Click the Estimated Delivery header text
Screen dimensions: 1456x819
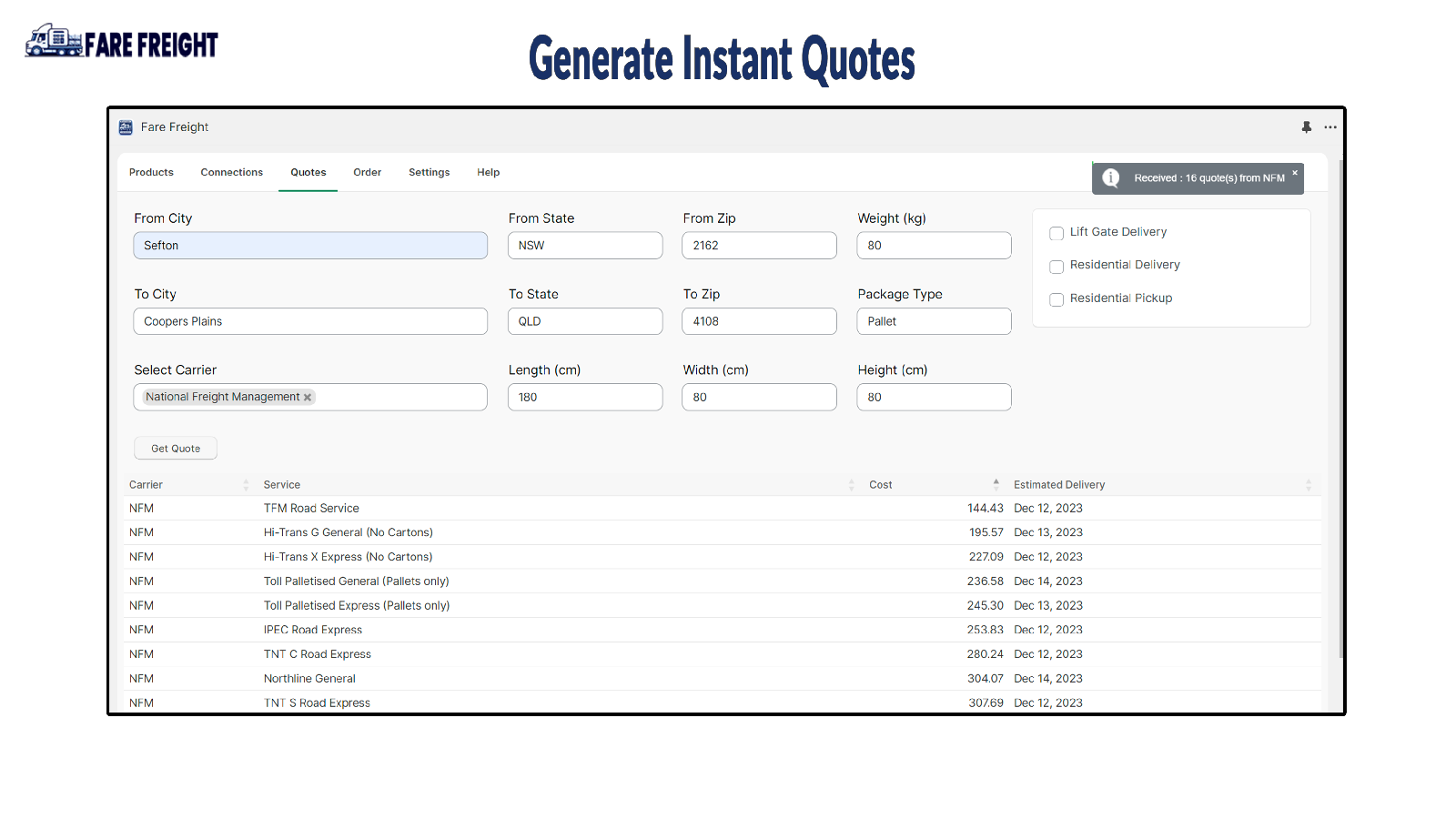(x=1059, y=485)
